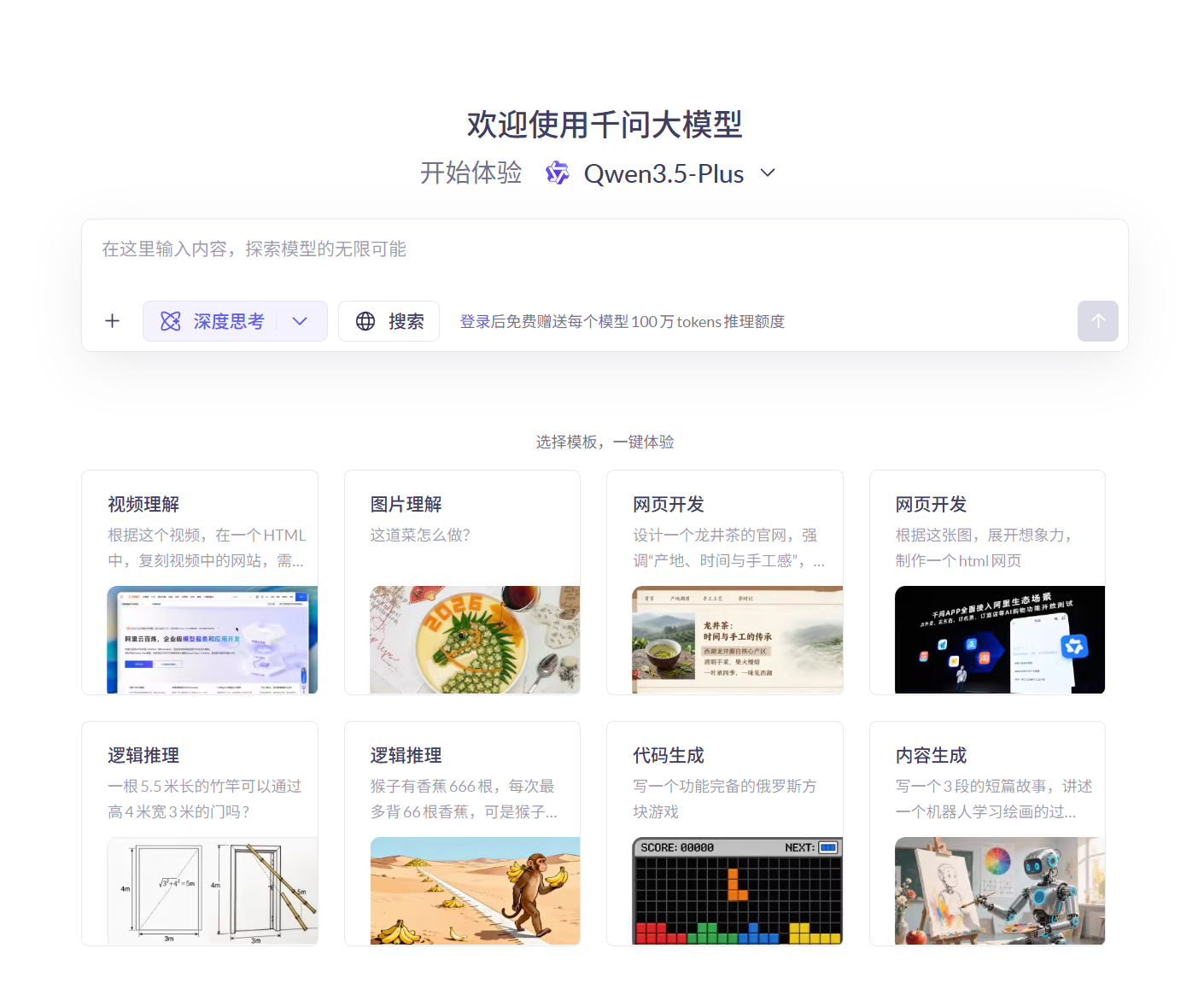Select the 龙井茶 webpage design template
This screenshot has height=1007, width=1204.
(724, 583)
